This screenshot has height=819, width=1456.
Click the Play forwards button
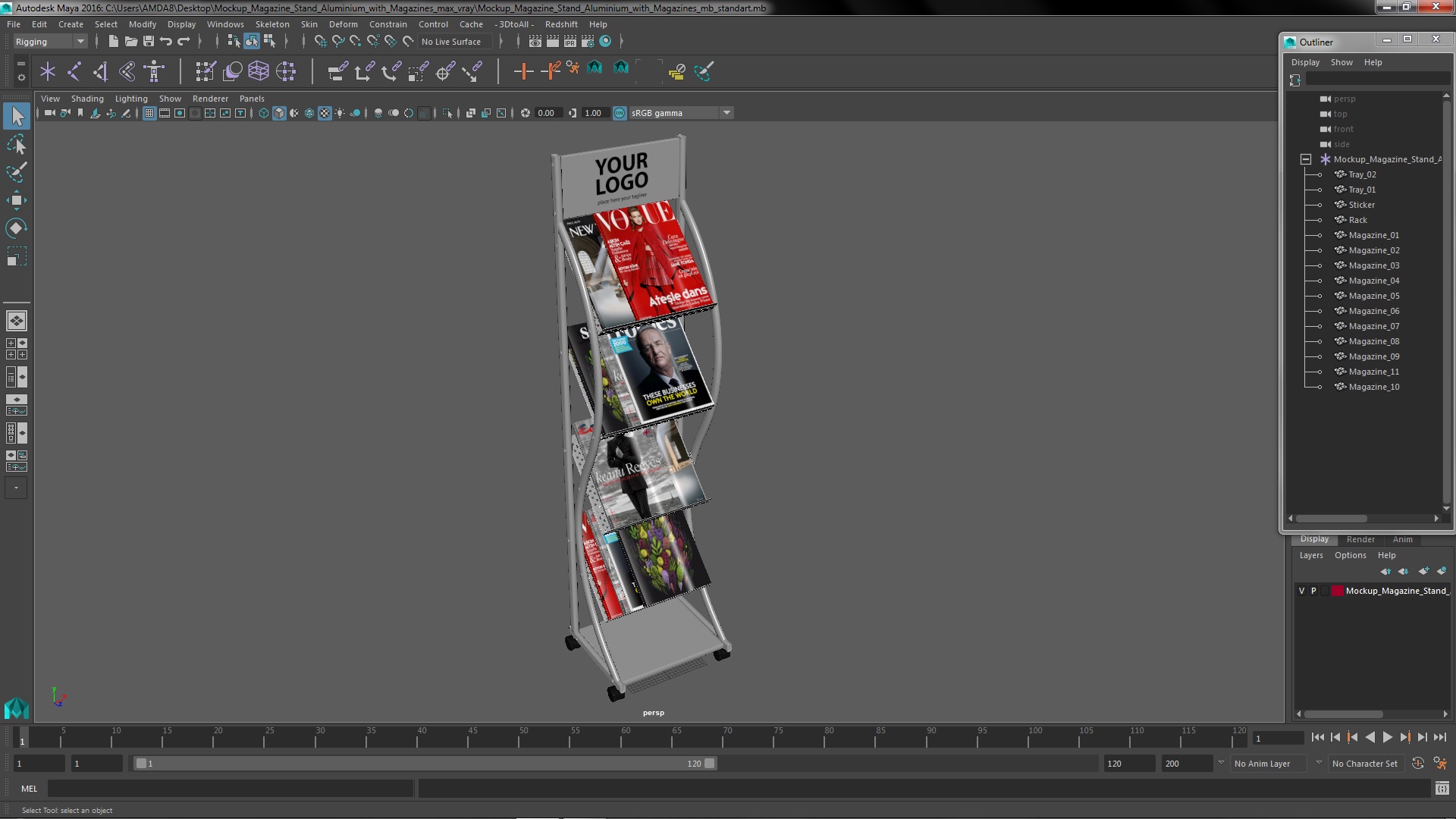tap(1387, 737)
